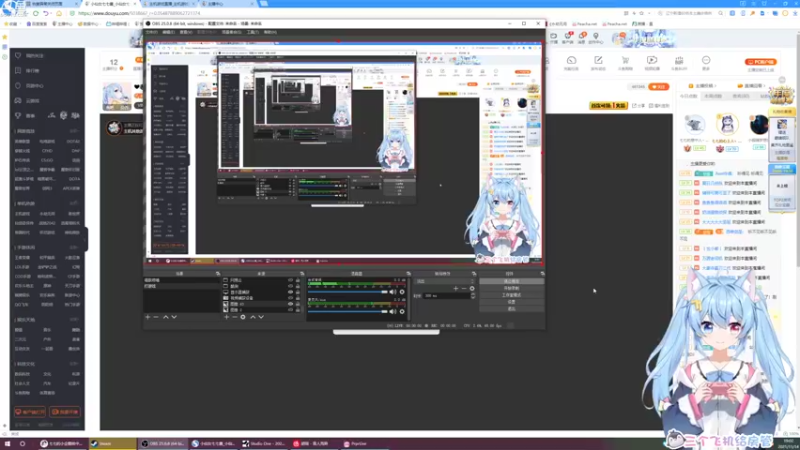Click Start Recording in OBS Controls
Image resolution: width=800 pixels, height=450 pixels.
click(511, 288)
